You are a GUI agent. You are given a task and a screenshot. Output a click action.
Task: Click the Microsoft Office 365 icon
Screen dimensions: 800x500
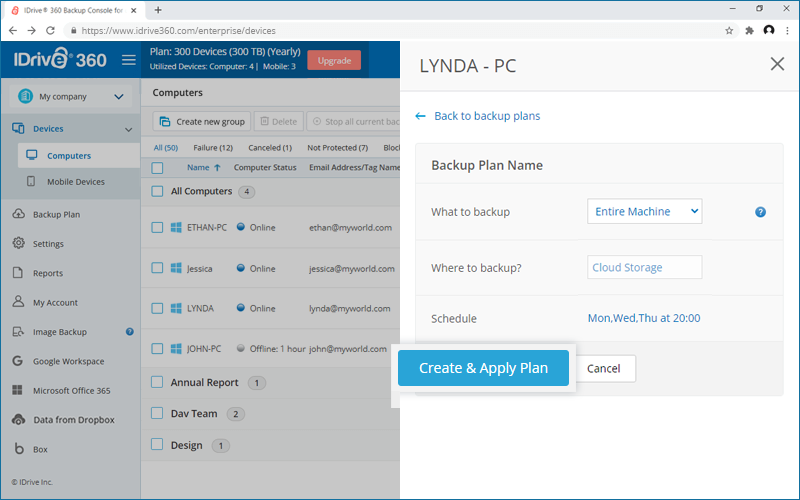17,390
